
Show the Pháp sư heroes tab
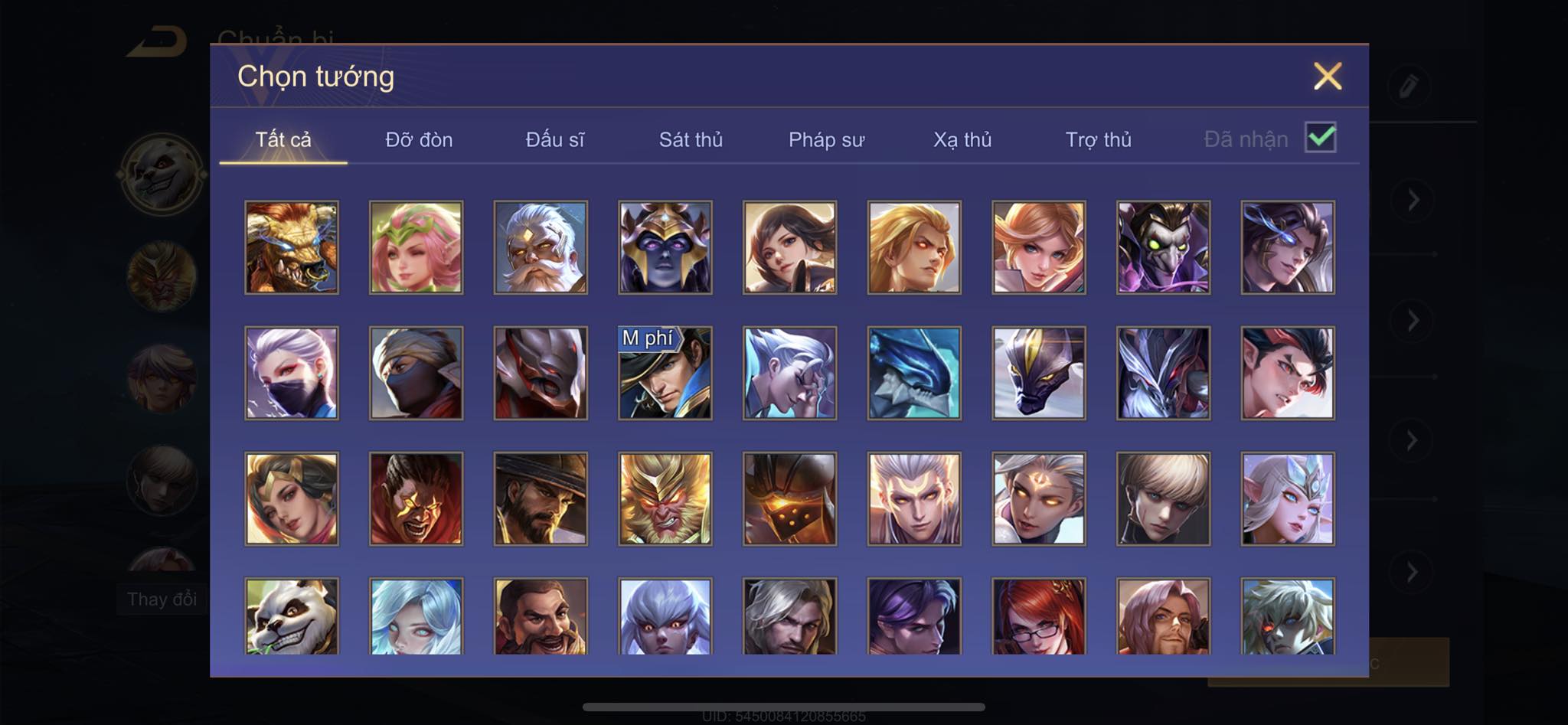[x=827, y=139]
